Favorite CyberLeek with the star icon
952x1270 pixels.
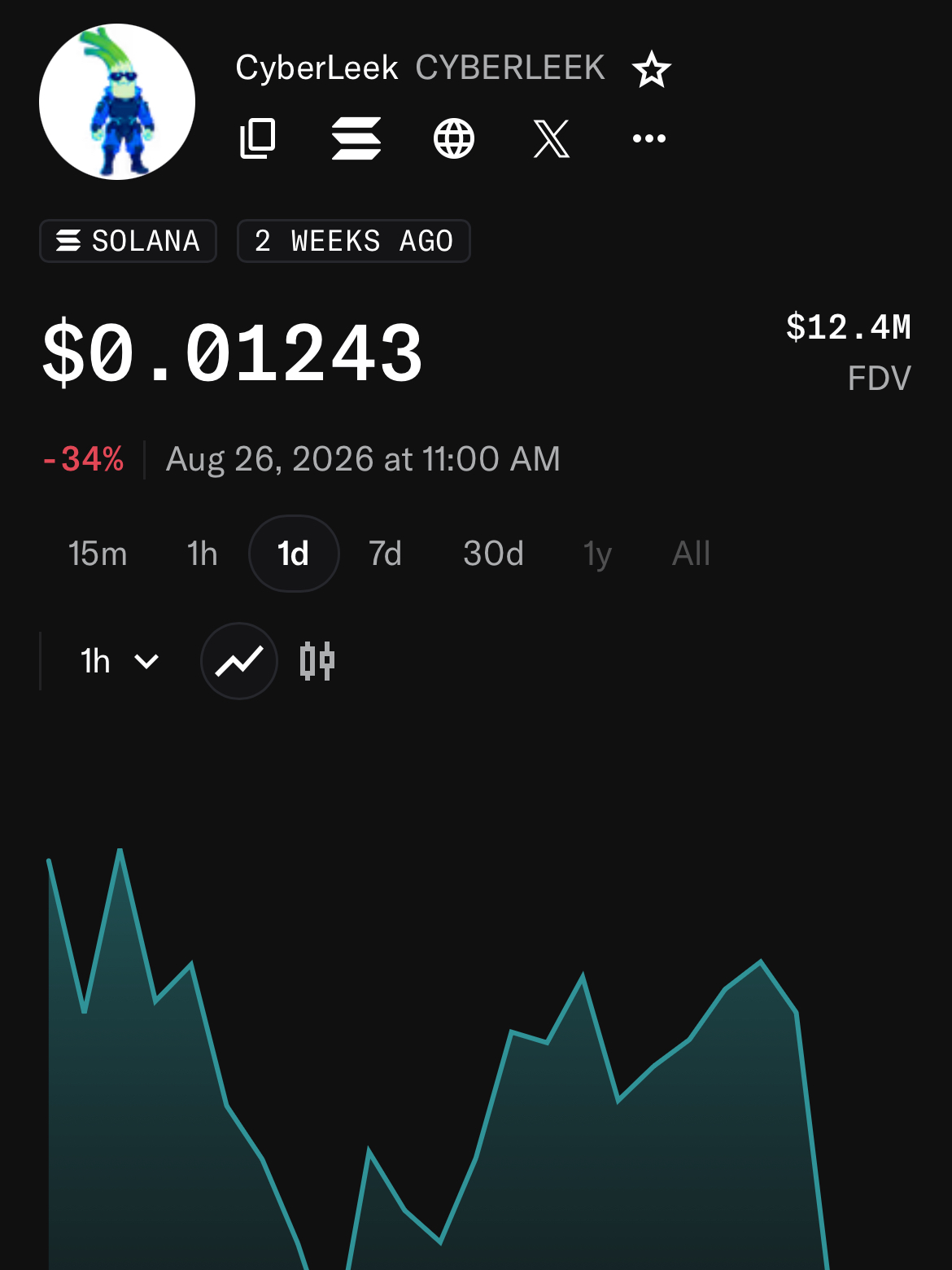point(652,69)
